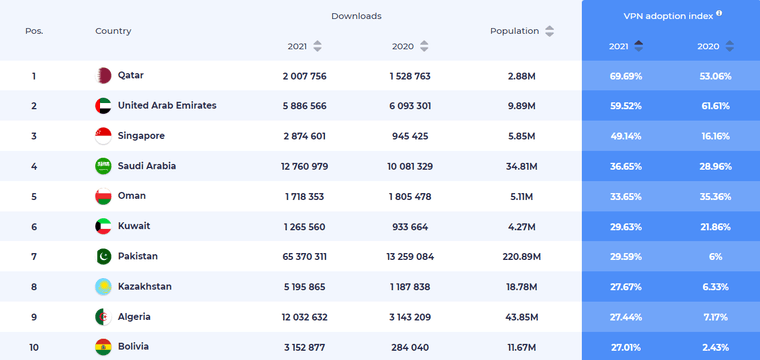The width and height of the screenshot is (760, 360).
Task: Click the United Arab Emirates flag icon
Action: (103, 106)
